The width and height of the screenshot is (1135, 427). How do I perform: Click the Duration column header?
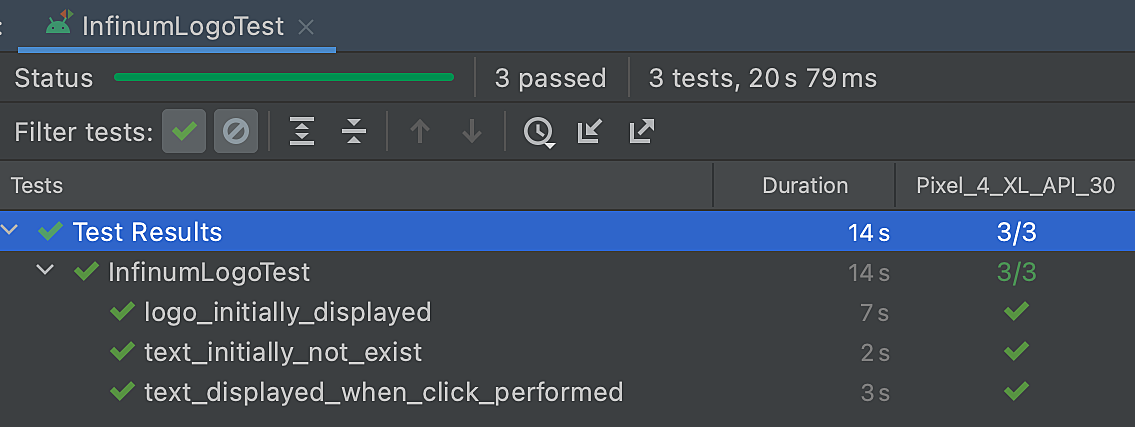804,185
